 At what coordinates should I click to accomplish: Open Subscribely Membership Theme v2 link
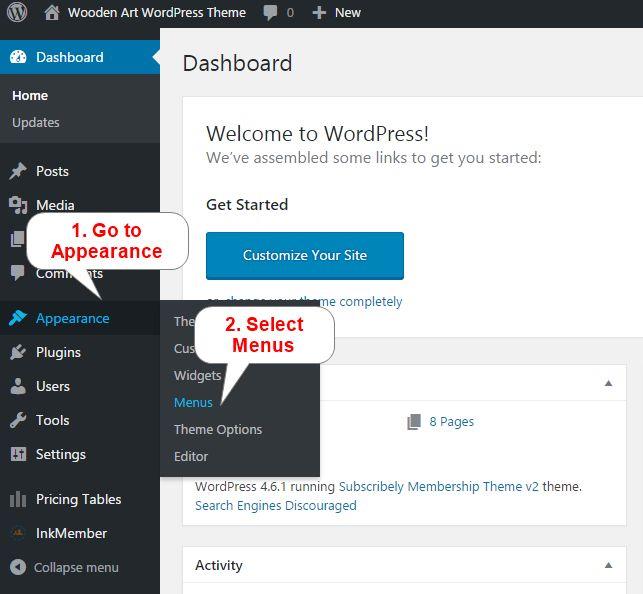[439, 487]
